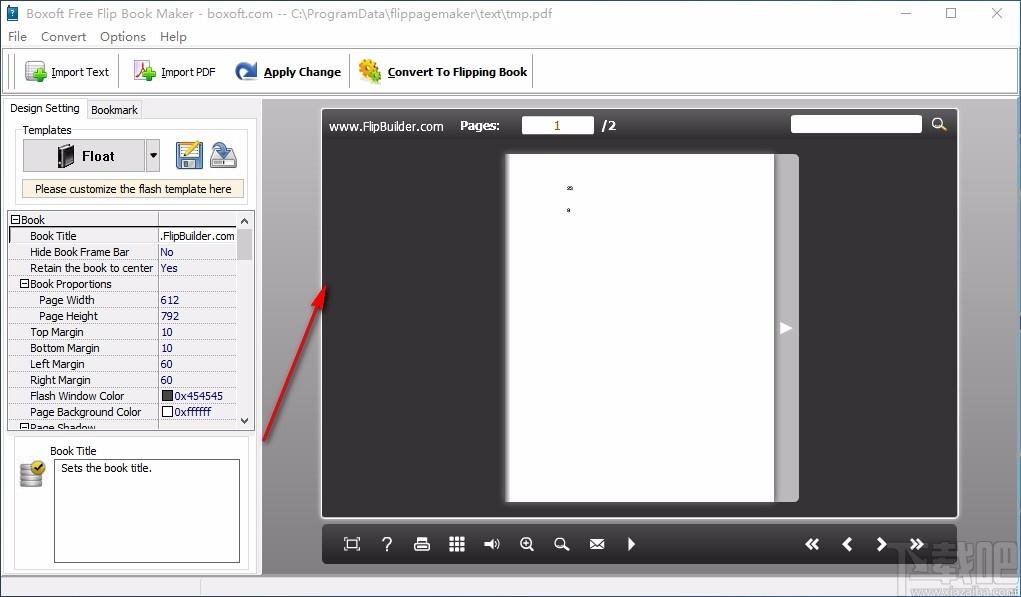Click the Flash Window Color value 0x454545
The height and width of the screenshot is (597, 1021).
point(199,396)
